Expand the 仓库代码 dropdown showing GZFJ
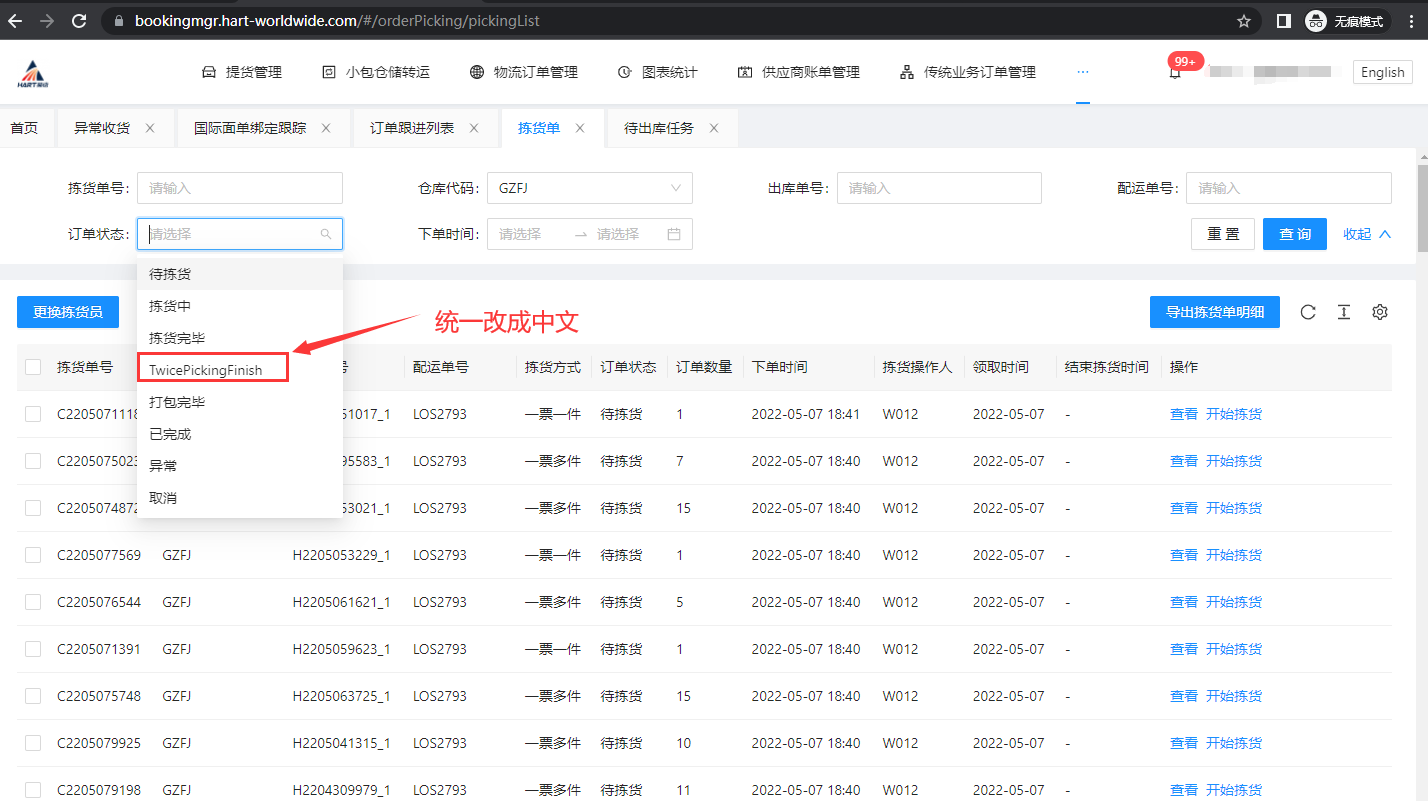 click(x=590, y=188)
